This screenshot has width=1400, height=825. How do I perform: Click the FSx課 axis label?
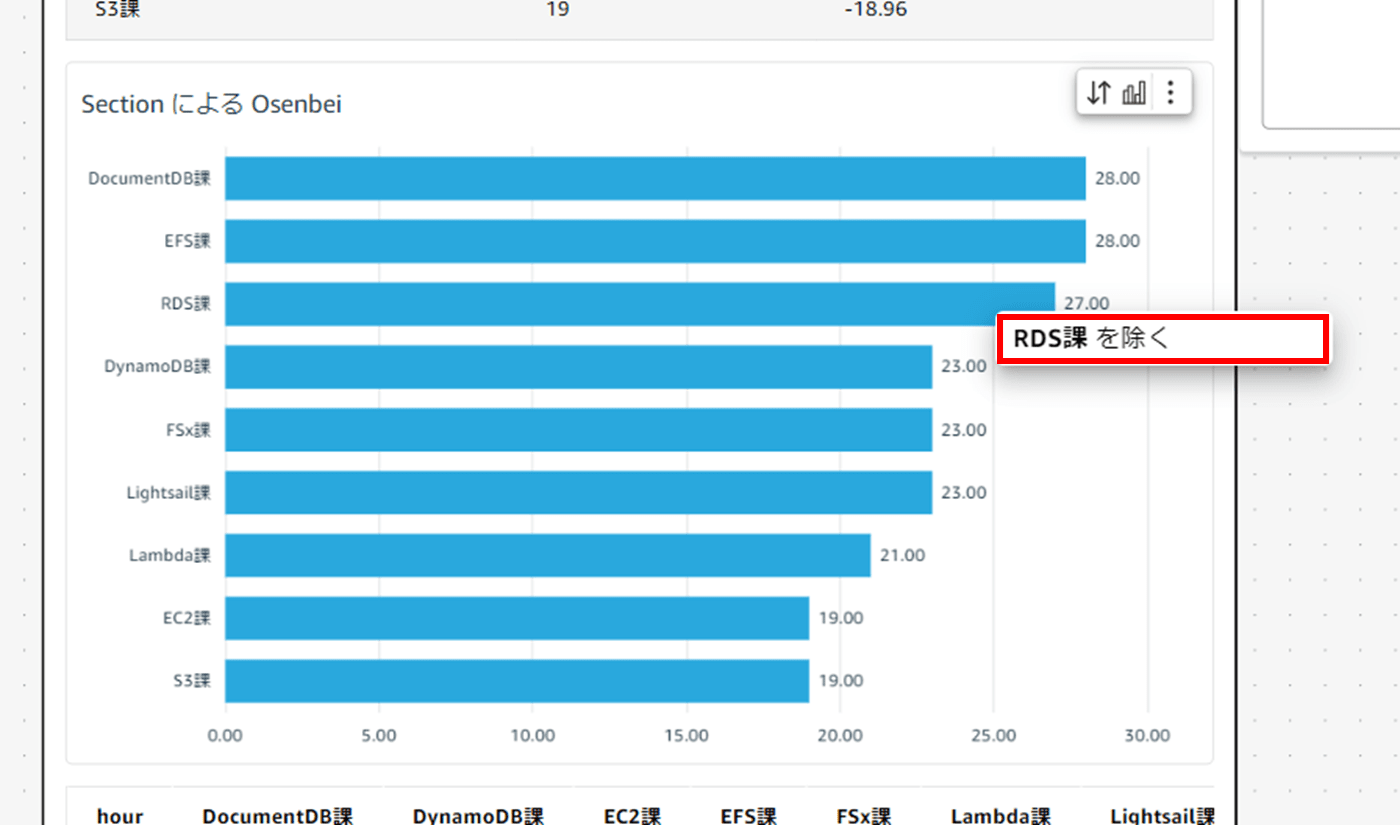pyautogui.click(x=189, y=430)
